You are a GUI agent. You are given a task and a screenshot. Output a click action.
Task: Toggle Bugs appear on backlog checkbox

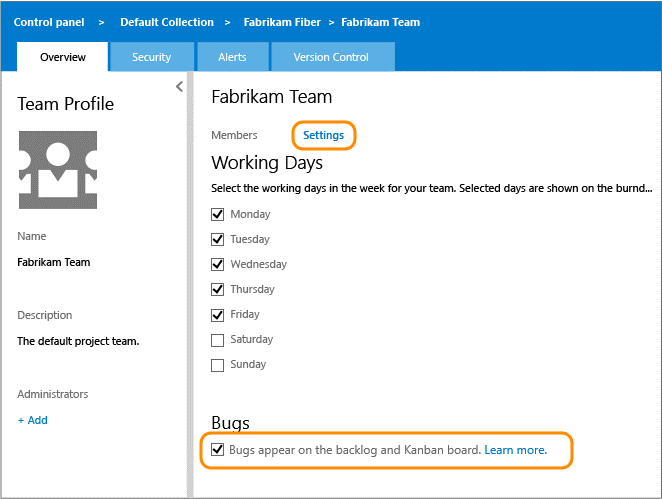click(x=217, y=450)
